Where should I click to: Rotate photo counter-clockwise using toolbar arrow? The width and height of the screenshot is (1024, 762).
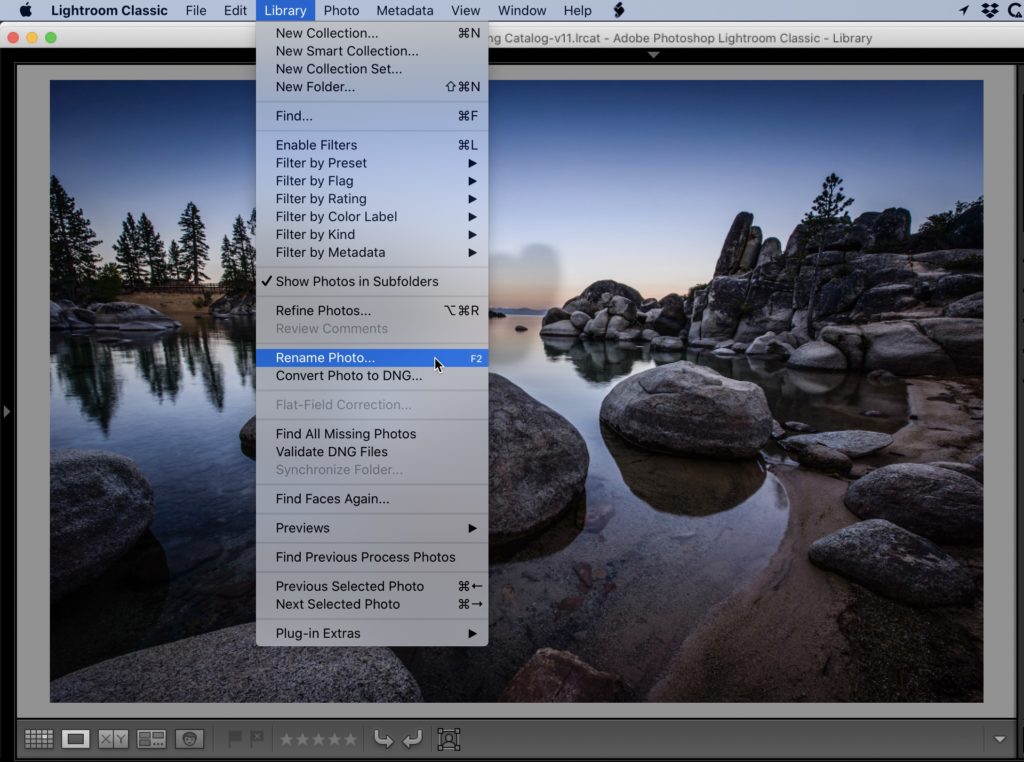pyautogui.click(x=382, y=739)
